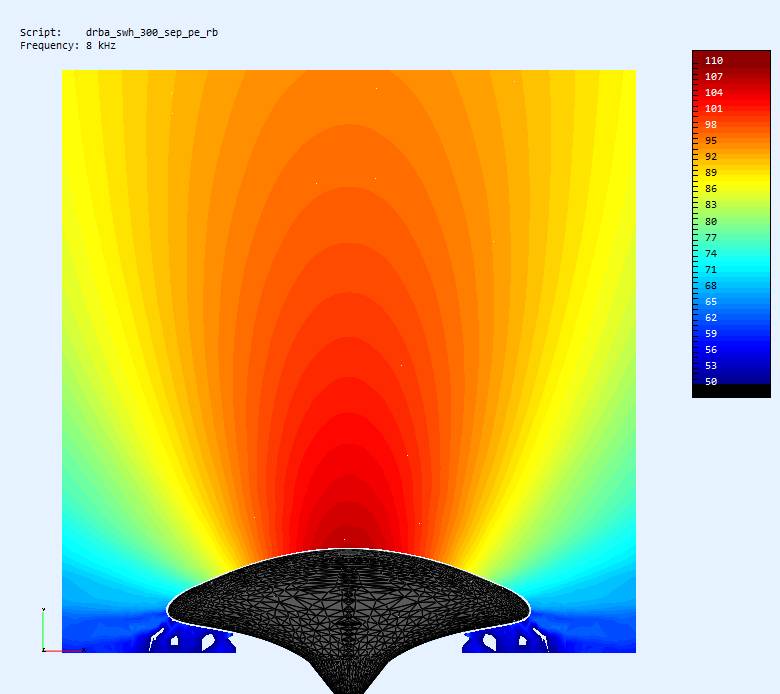Click the 65 value on the color legend

(x=711, y=301)
